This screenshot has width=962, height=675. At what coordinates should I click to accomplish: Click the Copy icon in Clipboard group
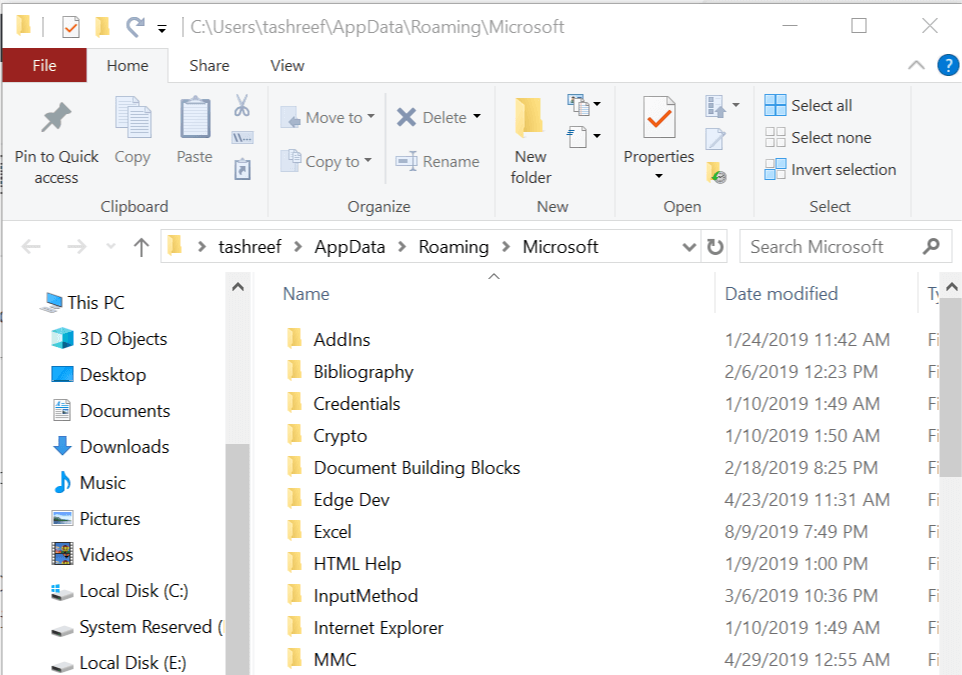click(133, 117)
